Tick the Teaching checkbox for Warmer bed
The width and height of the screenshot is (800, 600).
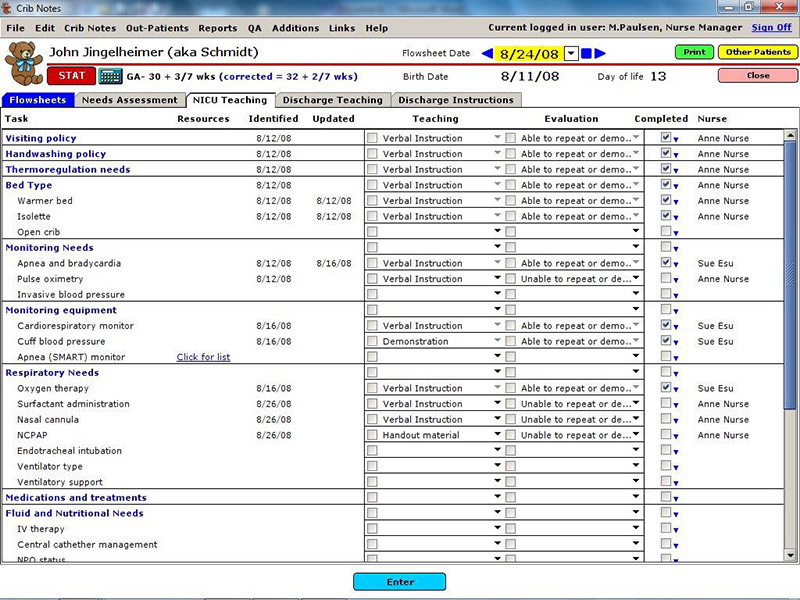pyautogui.click(x=372, y=201)
